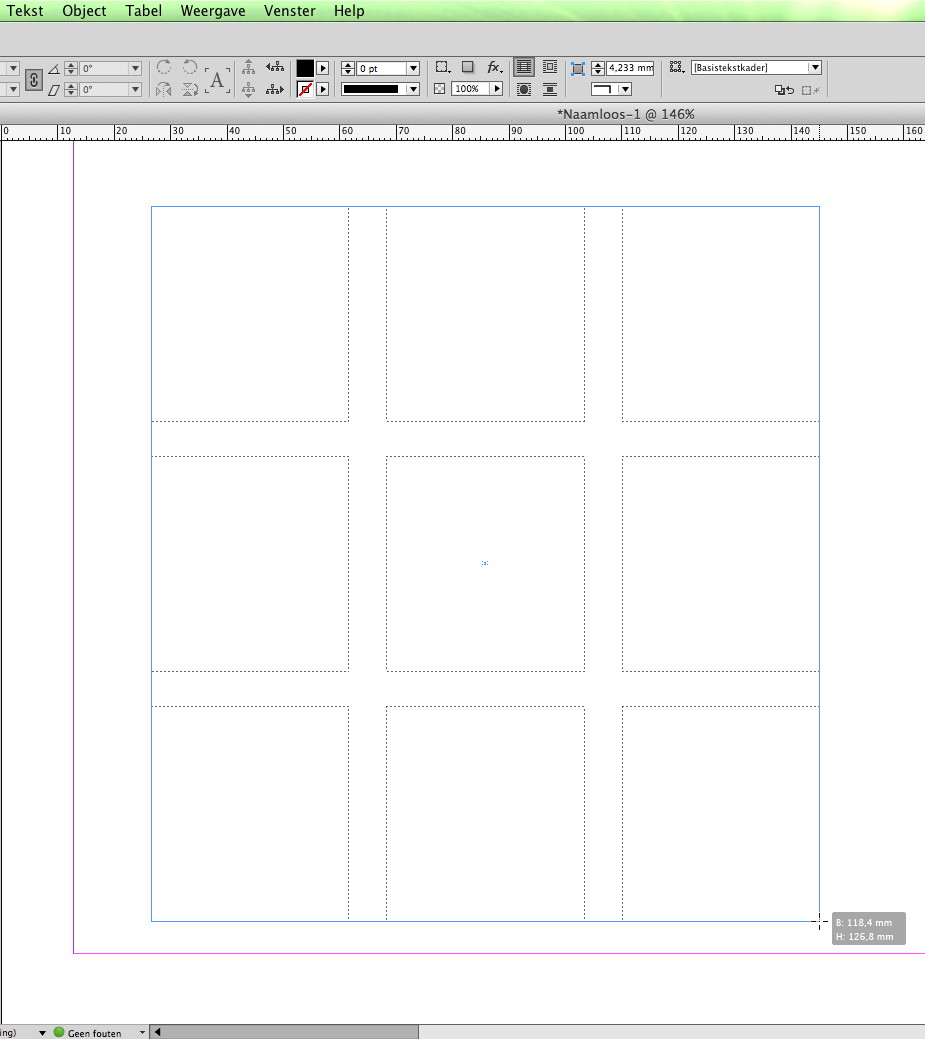Click the 100% opacity field
Image resolution: width=925 pixels, height=1039 pixels.
coord(470,89)
